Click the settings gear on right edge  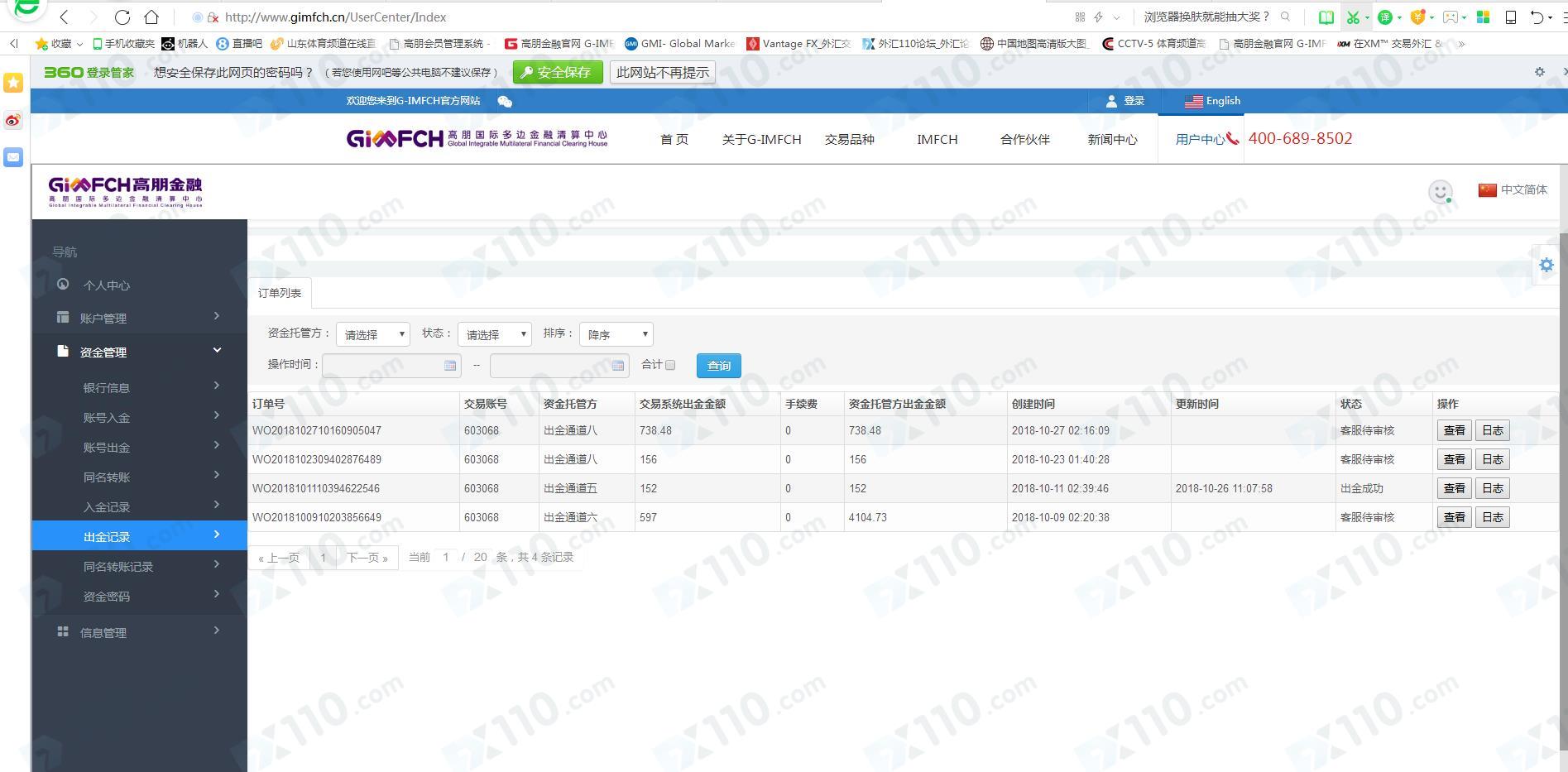click(1546, 265)
